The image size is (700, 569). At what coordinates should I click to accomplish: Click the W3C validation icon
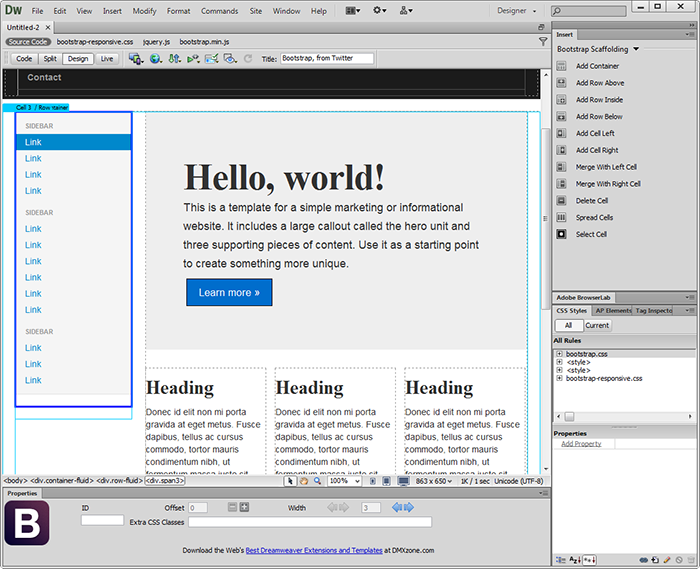click(193, 59)
